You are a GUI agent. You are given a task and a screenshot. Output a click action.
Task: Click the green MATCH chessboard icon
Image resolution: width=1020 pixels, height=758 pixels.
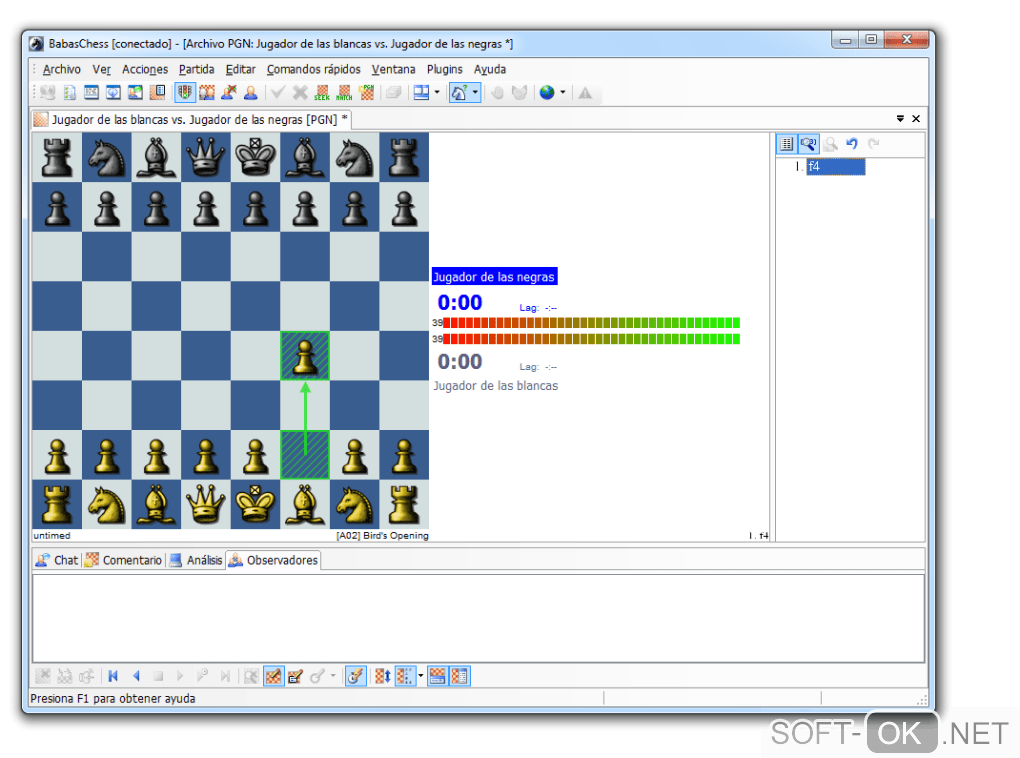pyautogui.click(x=344, y=93)
